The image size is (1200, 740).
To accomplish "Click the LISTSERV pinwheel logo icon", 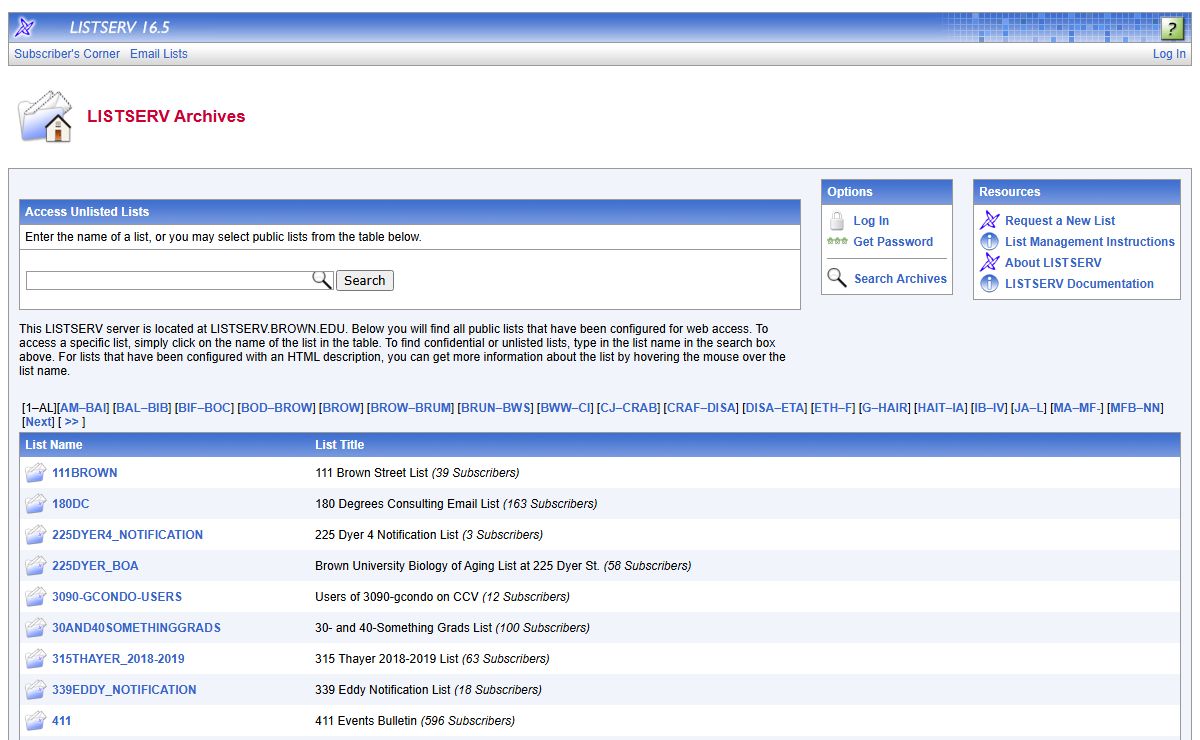I will point(25,27).
